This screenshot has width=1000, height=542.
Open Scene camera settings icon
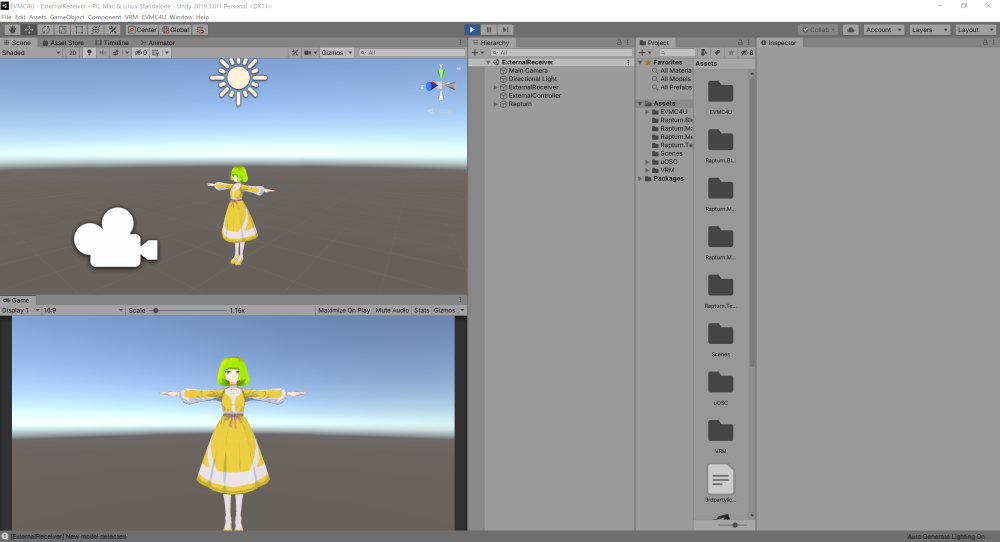[307, 52]
